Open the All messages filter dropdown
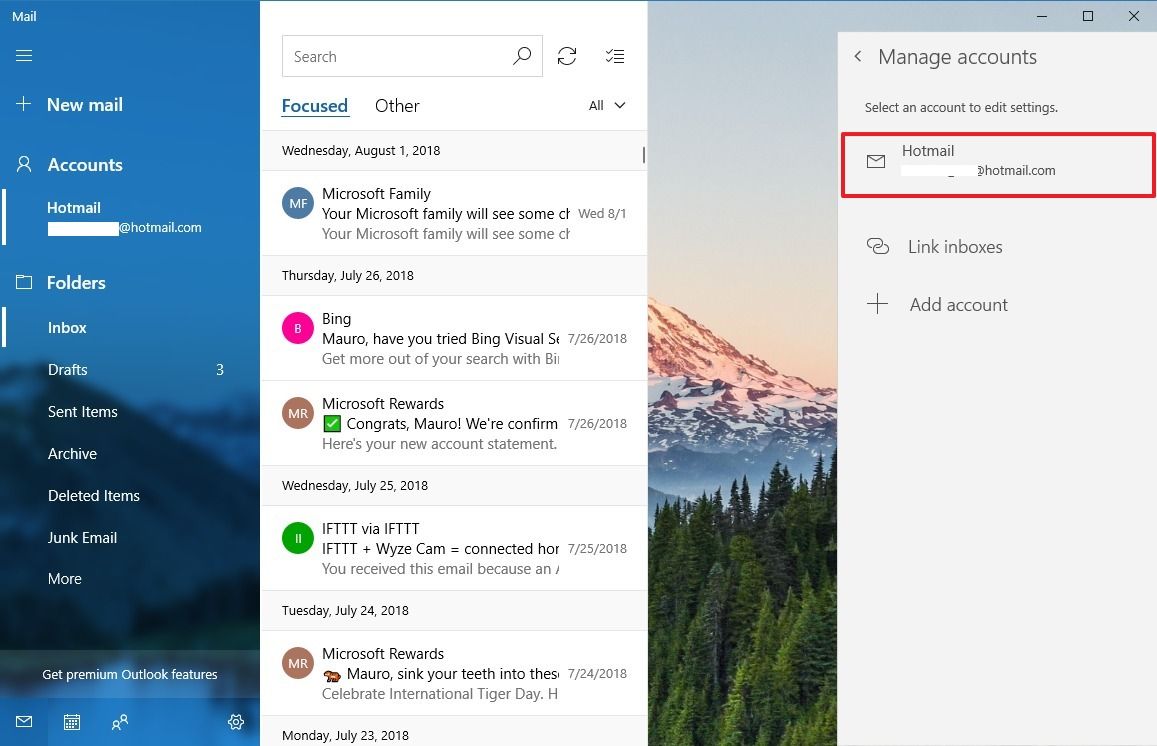 [x=607, y=105]
